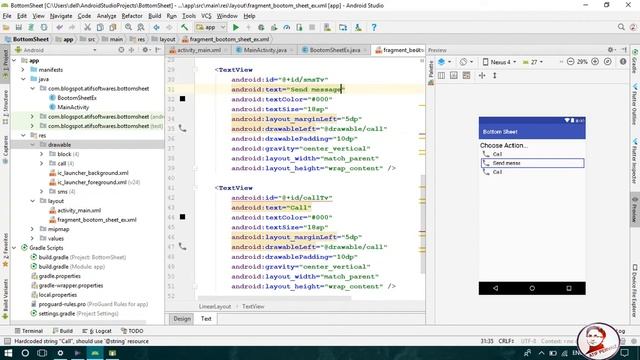This screenshot has width=640, height=360.
Task: Switch to MainActivity.java editor tab
Action: [x=264, y=50]
